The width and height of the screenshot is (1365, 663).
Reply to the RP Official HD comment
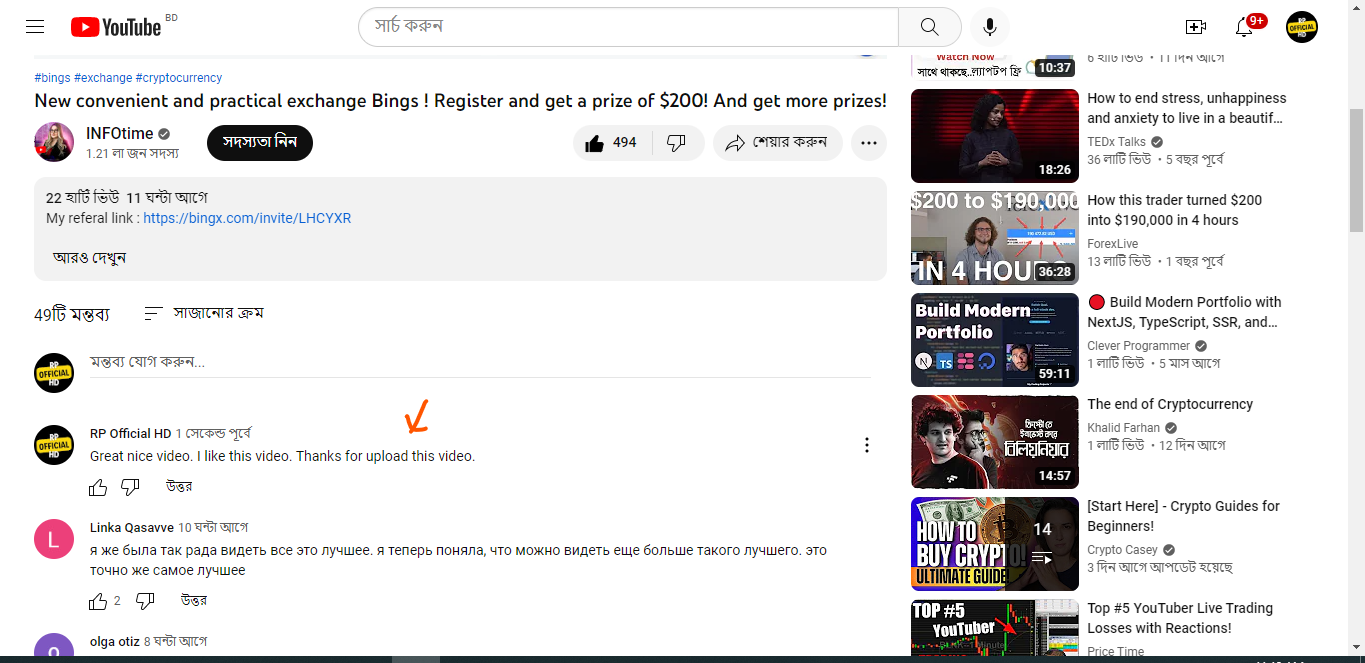pyautogui.click(x=179, y=487)
